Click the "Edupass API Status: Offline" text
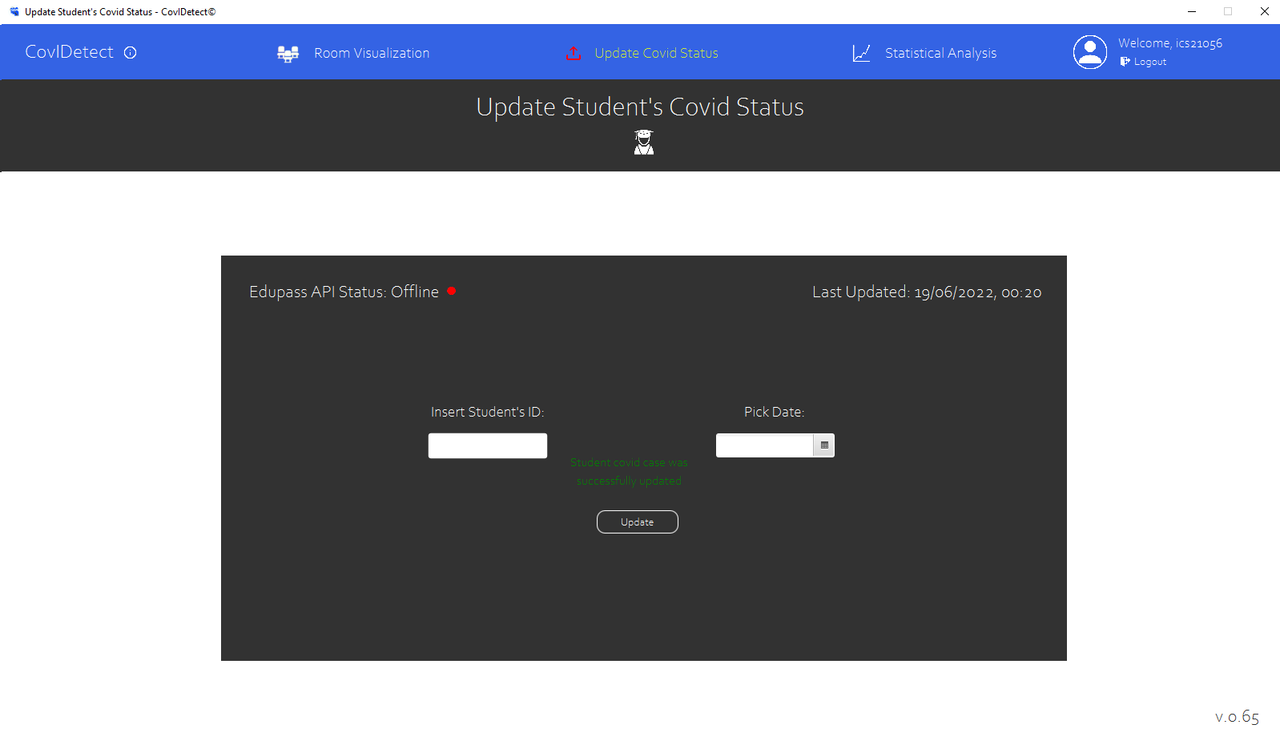Screen dimensions: 1280x741 tap(344, 292)
